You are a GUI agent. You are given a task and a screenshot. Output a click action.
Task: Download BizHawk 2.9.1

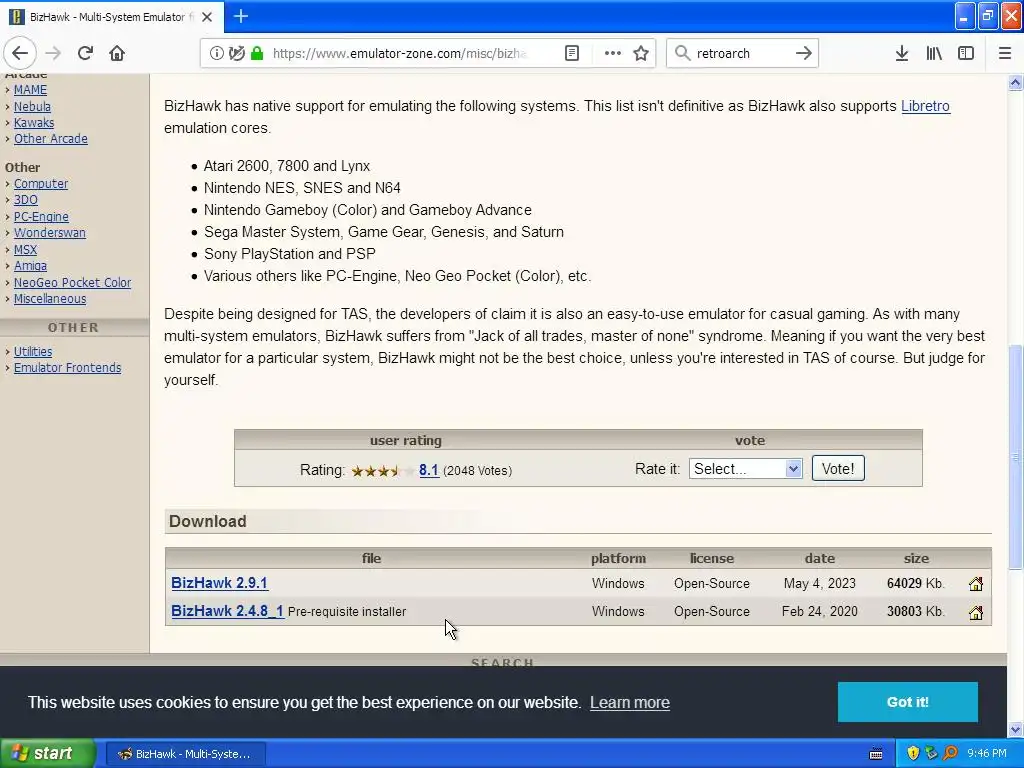(219, 583)
